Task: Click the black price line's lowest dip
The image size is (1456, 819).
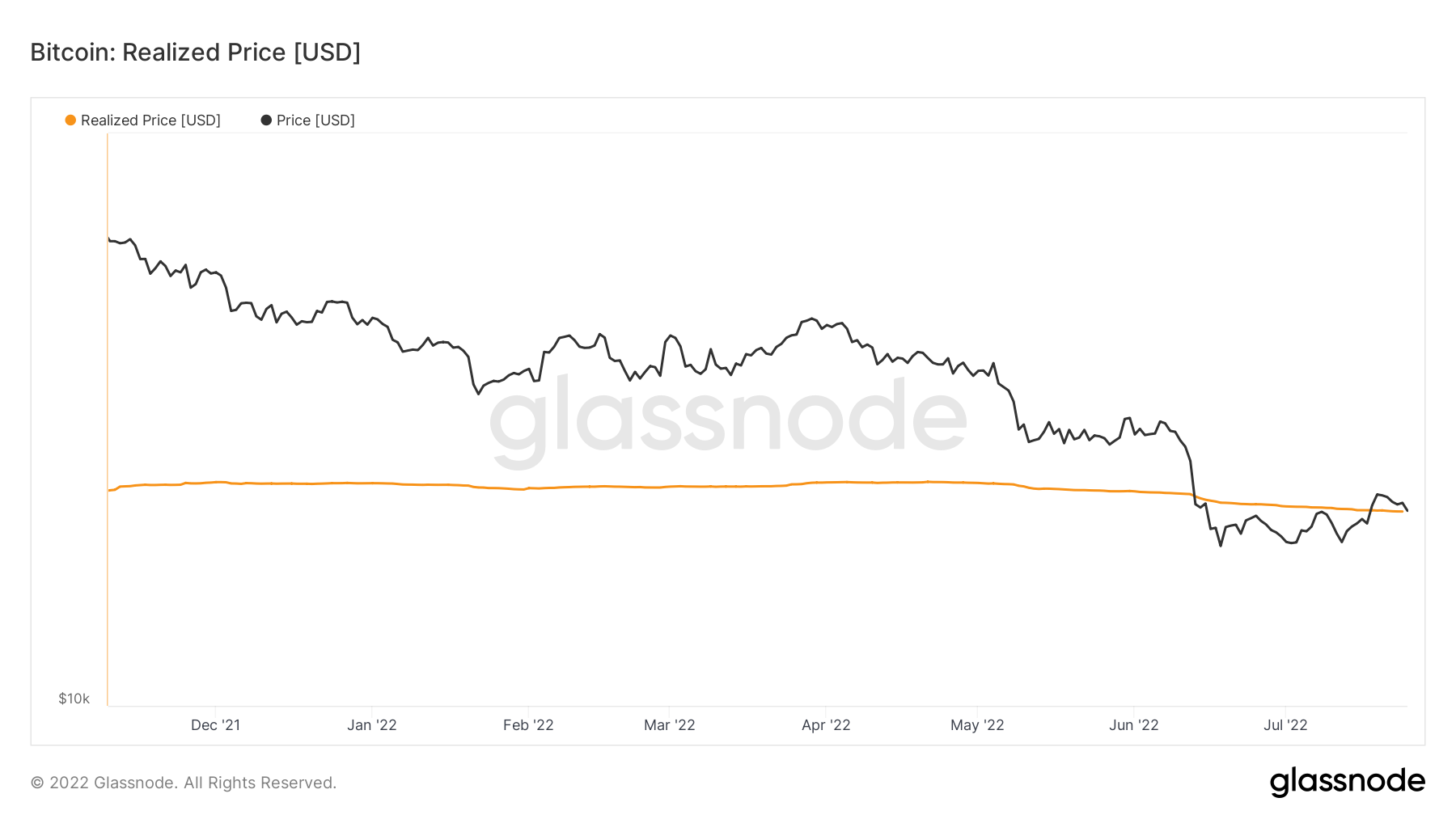Action: [x=1221, y=546]
